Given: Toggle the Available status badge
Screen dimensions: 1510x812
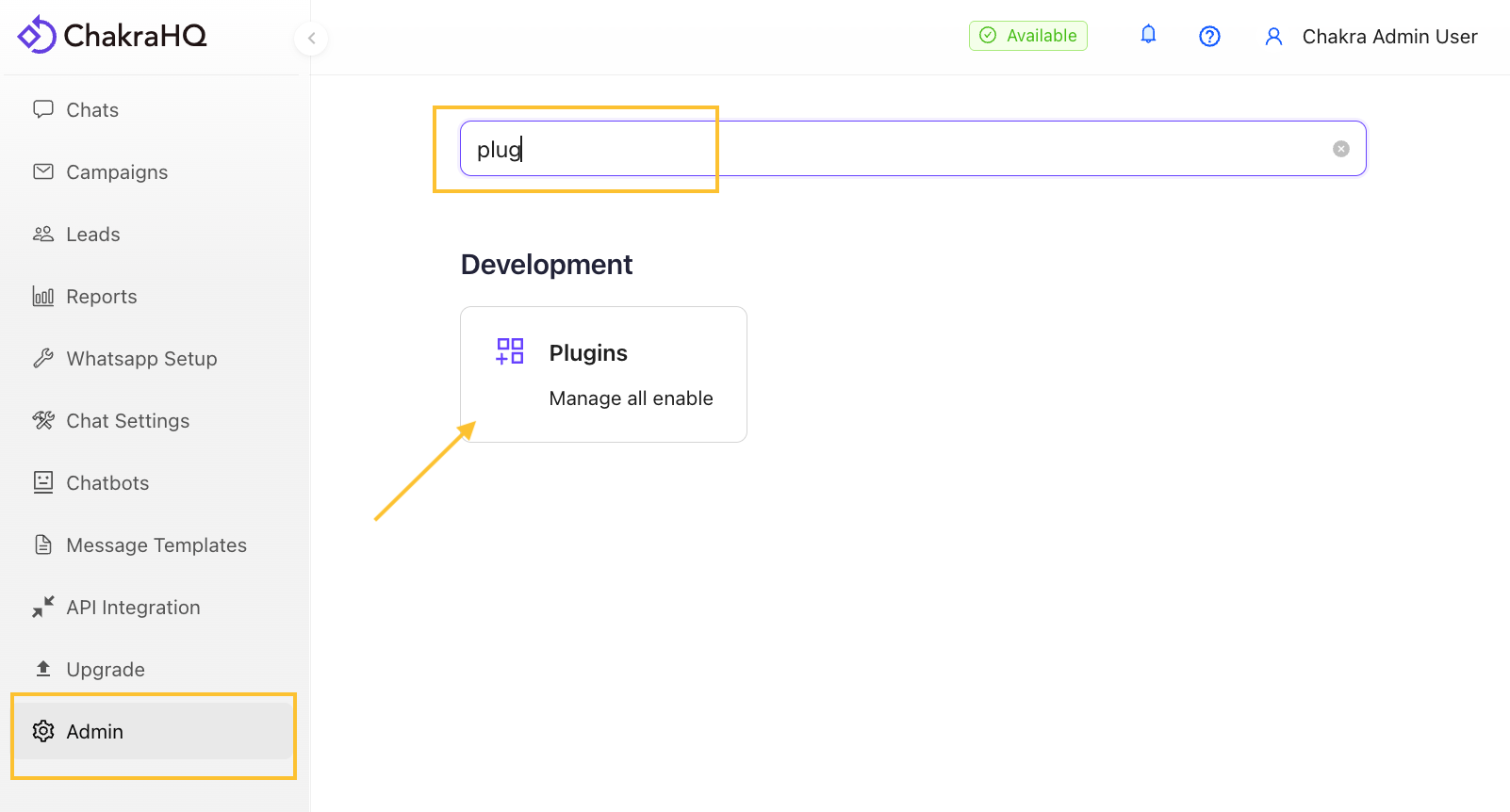Looking at the screenshot, I should click(x=1028, y=36).
